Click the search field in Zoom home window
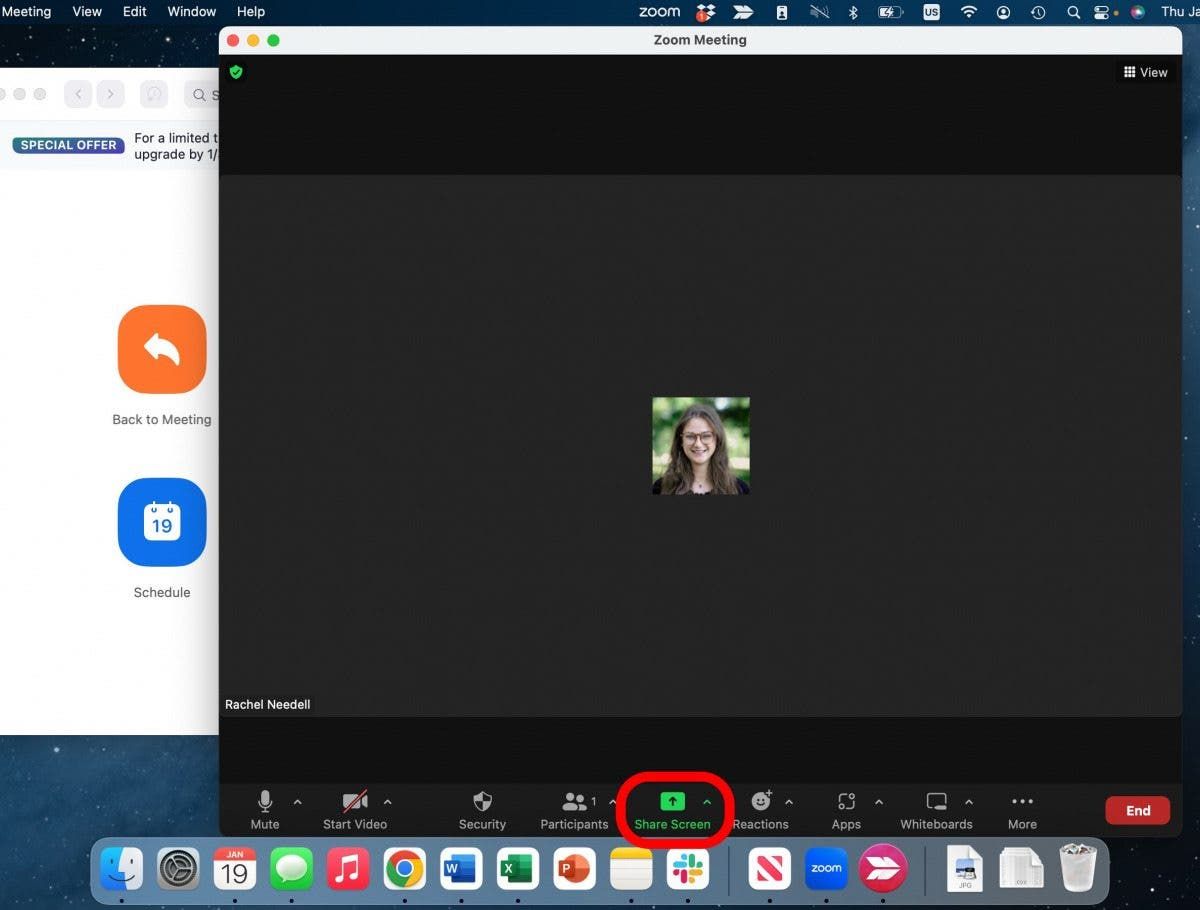Viewport: 1200px width, 910px height. point(202,95)
